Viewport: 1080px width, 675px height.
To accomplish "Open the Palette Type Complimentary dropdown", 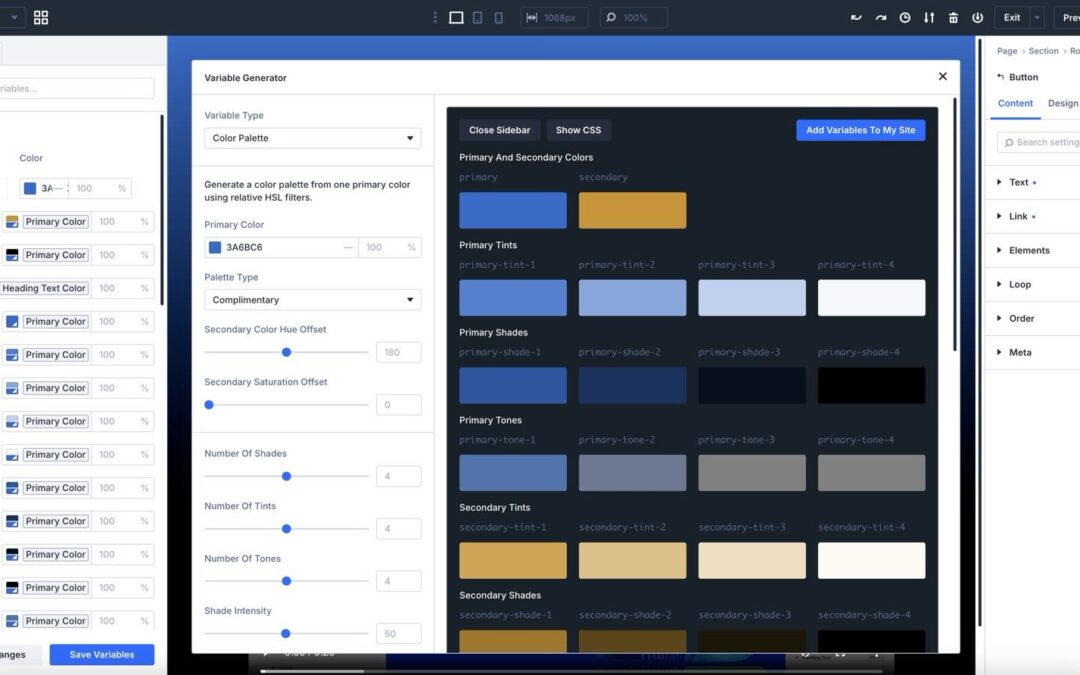I will [313, 300].
